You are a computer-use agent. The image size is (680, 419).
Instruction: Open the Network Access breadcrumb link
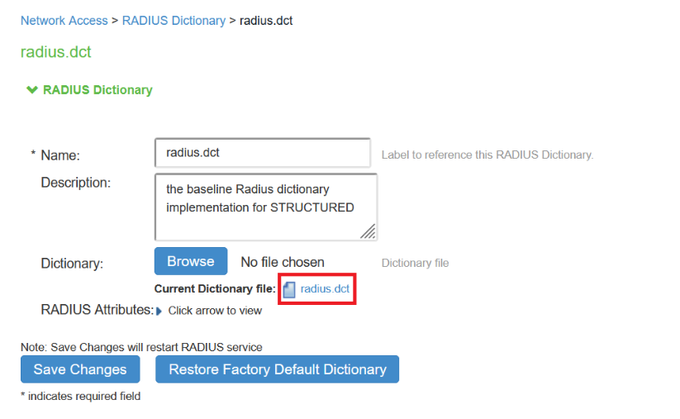point(62,20)
